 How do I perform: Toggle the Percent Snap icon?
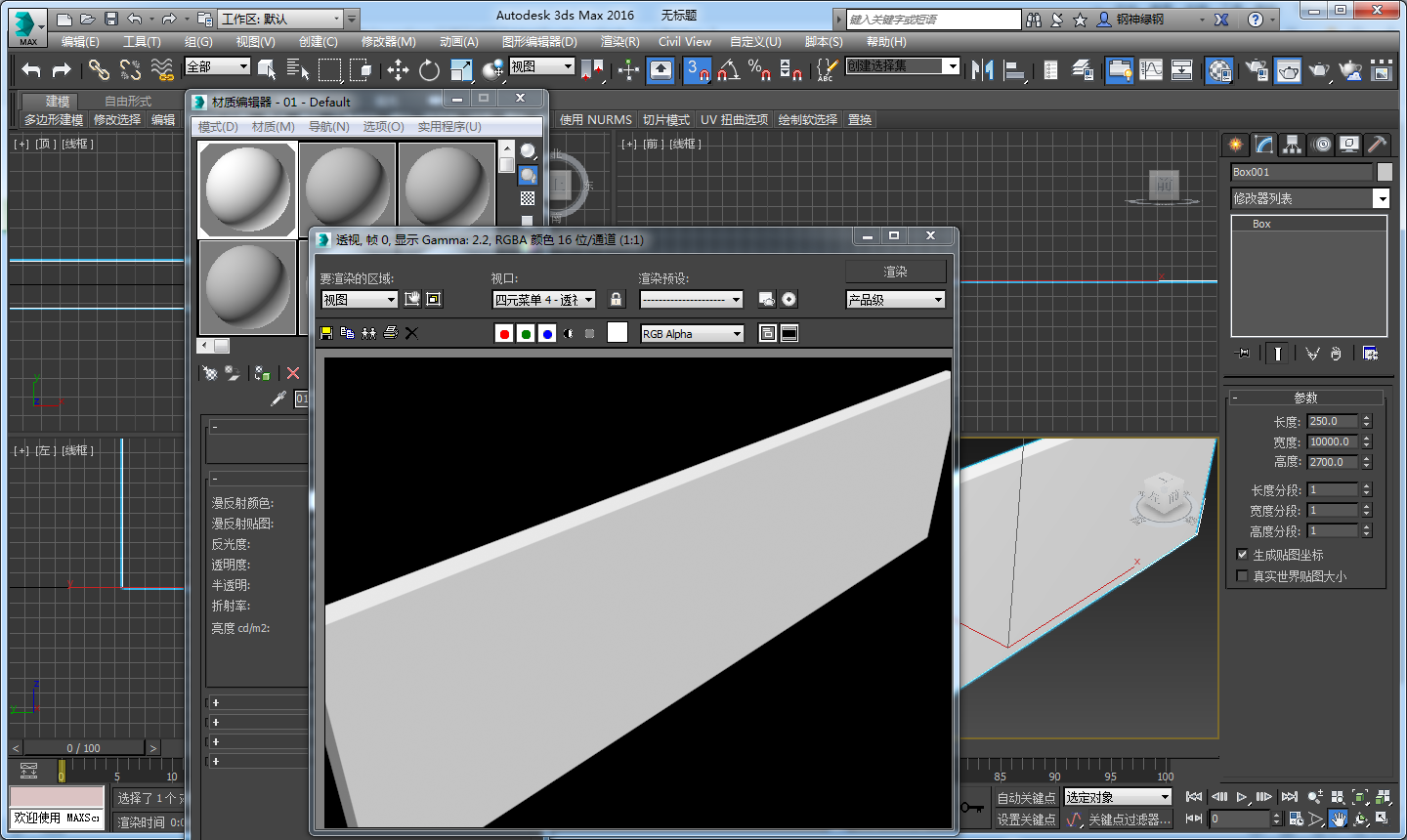tap(759, 69)
